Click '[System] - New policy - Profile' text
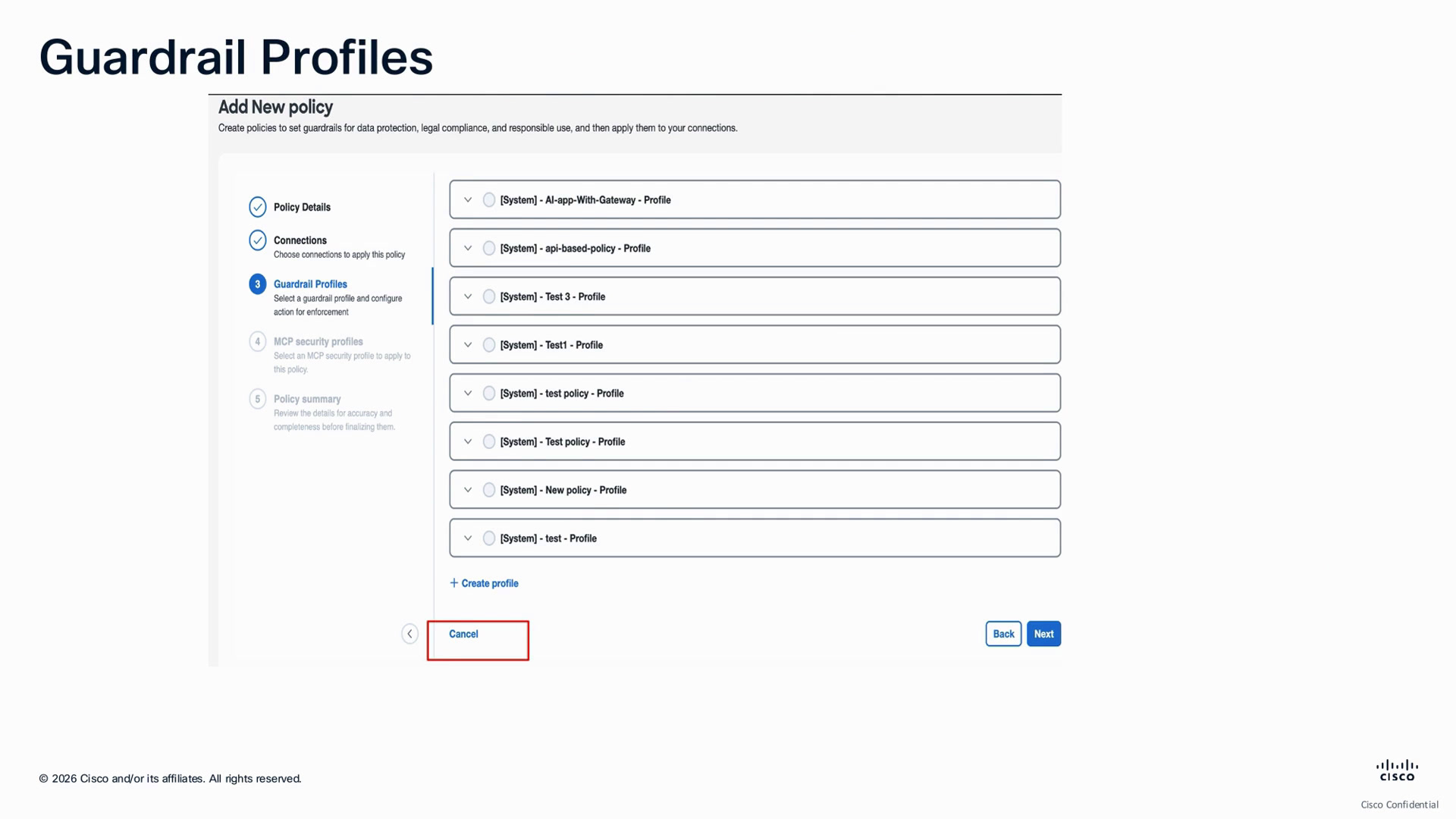Viewport: 1456px width, 819px height. click(x=563, y=490)
